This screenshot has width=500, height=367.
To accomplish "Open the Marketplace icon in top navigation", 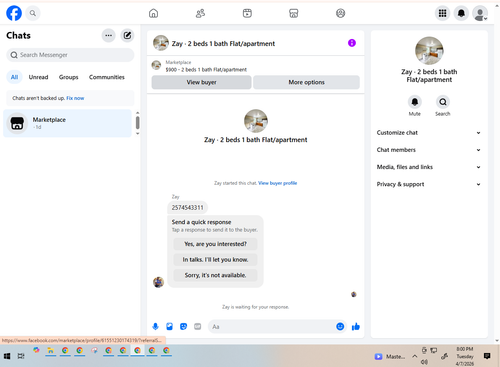I will [294, 13].
